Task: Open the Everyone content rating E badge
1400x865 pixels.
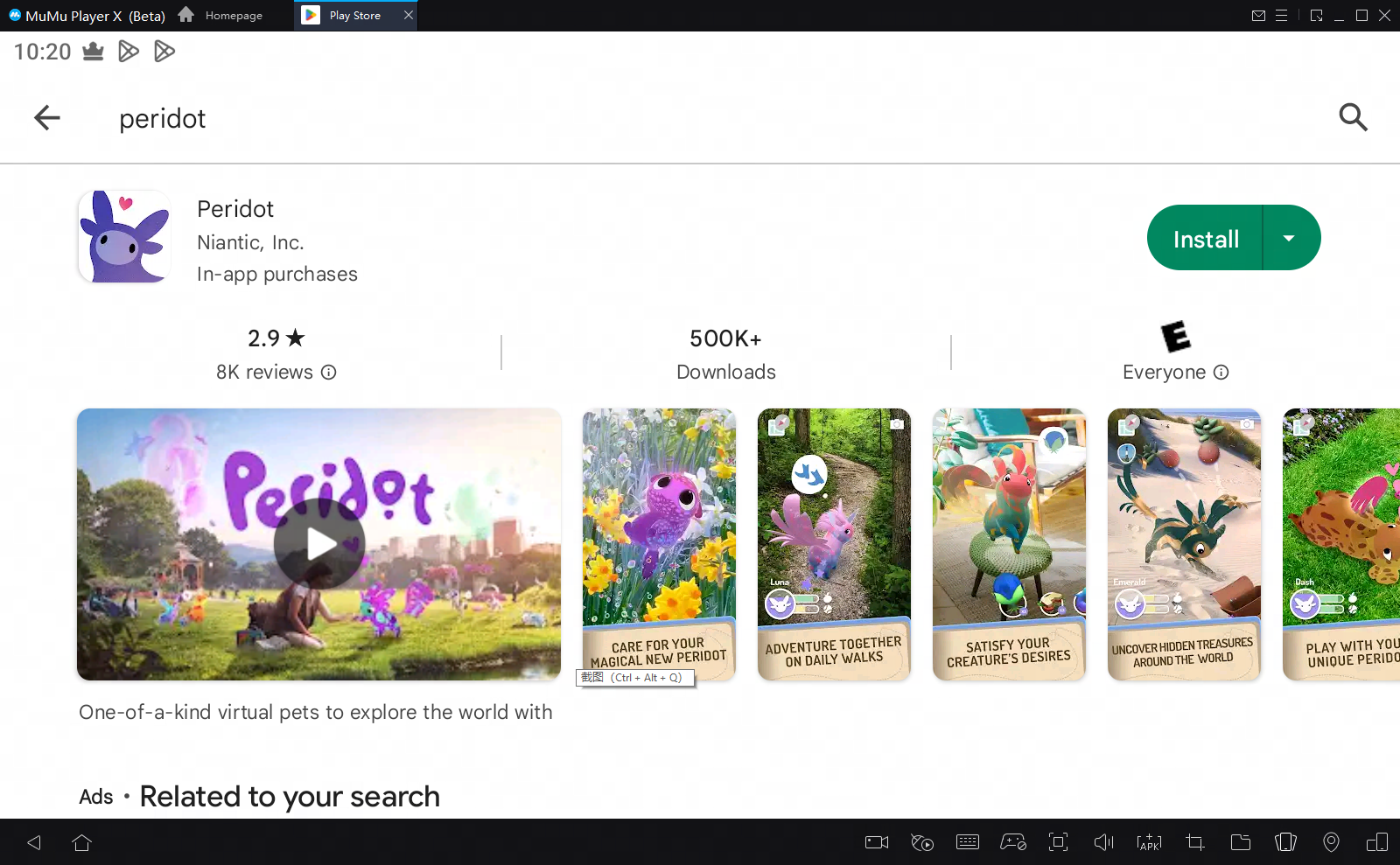Action: coord(1176,337)
